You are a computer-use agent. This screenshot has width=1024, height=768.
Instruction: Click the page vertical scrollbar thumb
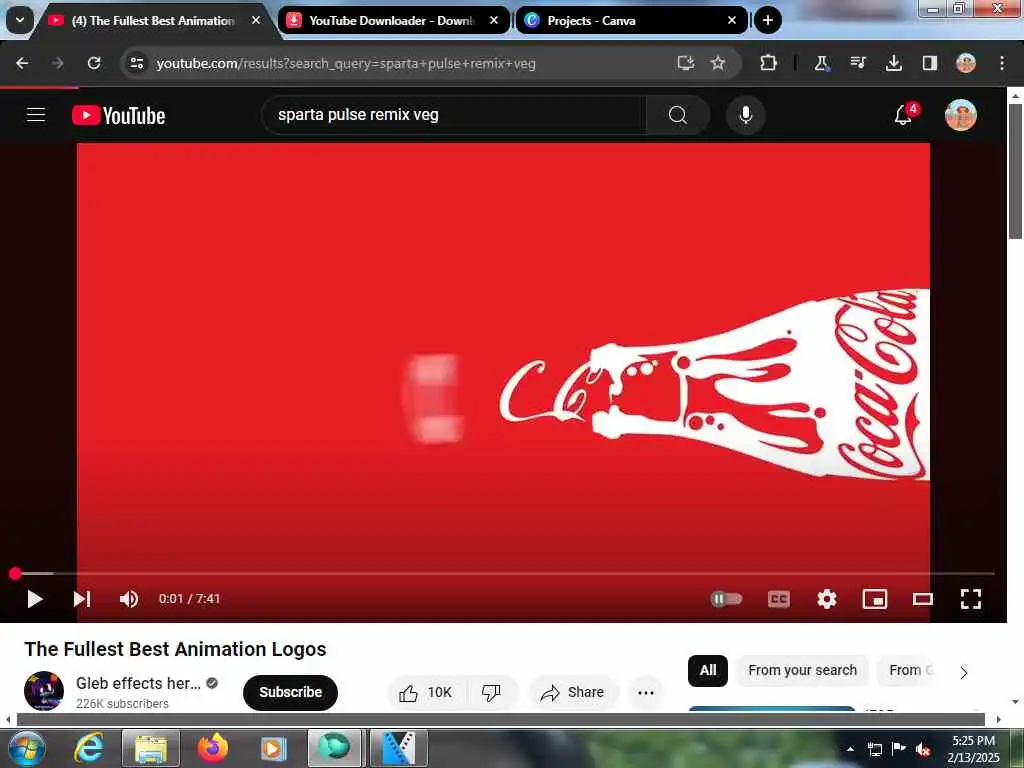[x=1015, y=171]
